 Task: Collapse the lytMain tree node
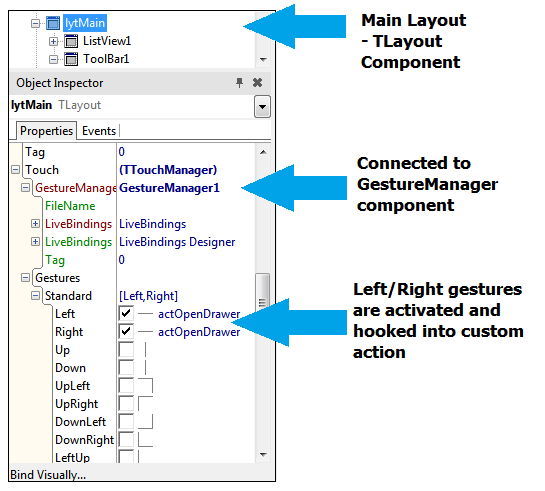click(35, 24)
